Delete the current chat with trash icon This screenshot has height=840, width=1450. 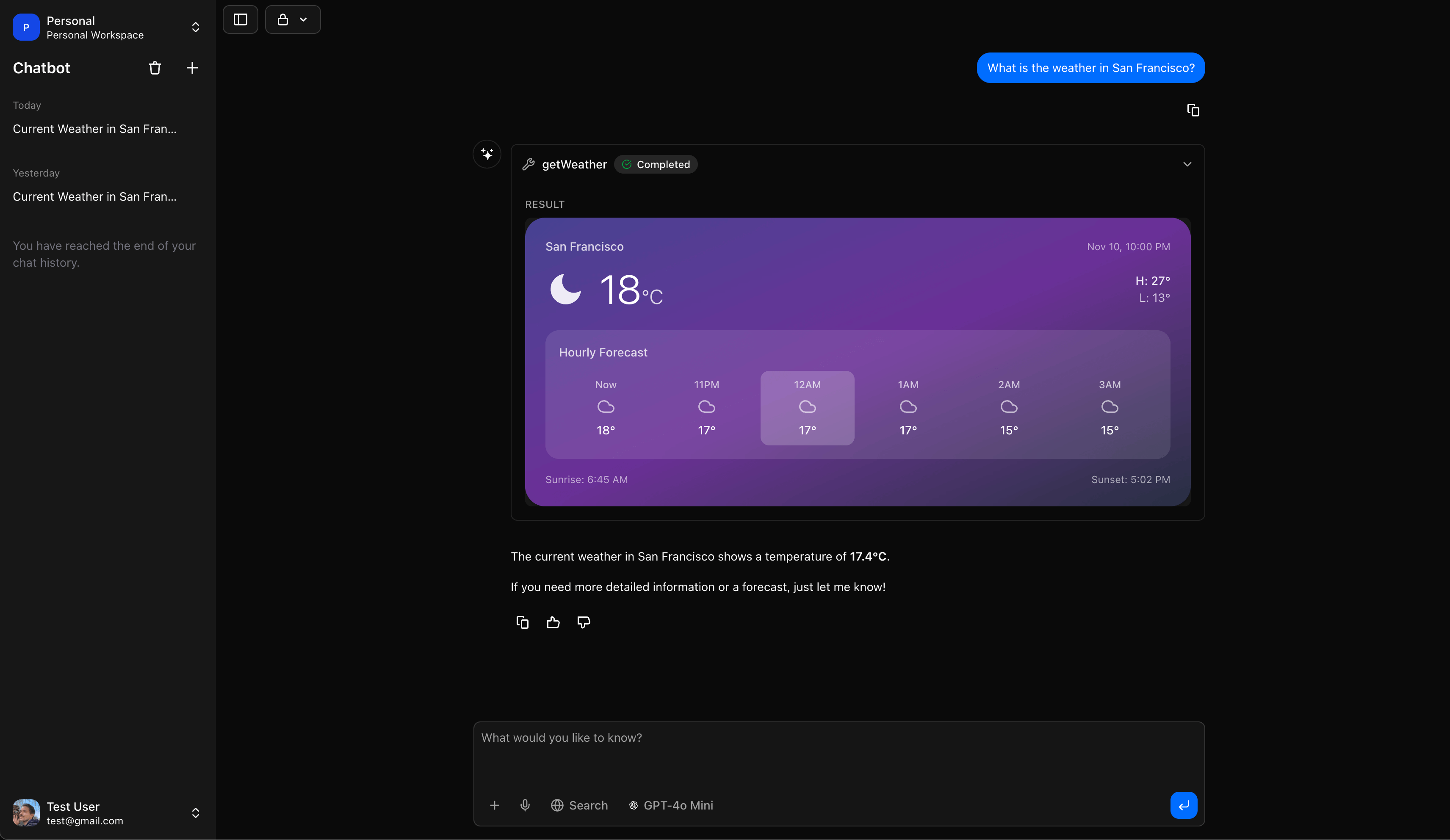(x=155, y=68)
